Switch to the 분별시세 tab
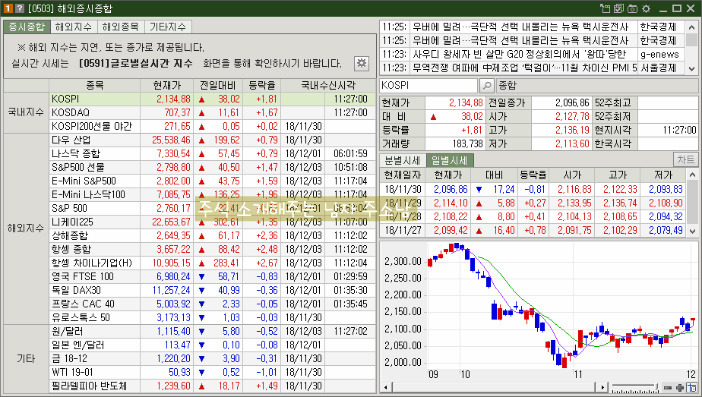 click(x=402, y=160)
